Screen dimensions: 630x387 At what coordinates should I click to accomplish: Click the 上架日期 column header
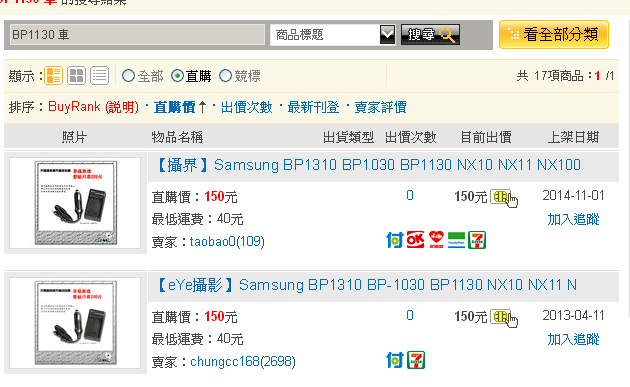click(573, 137)
